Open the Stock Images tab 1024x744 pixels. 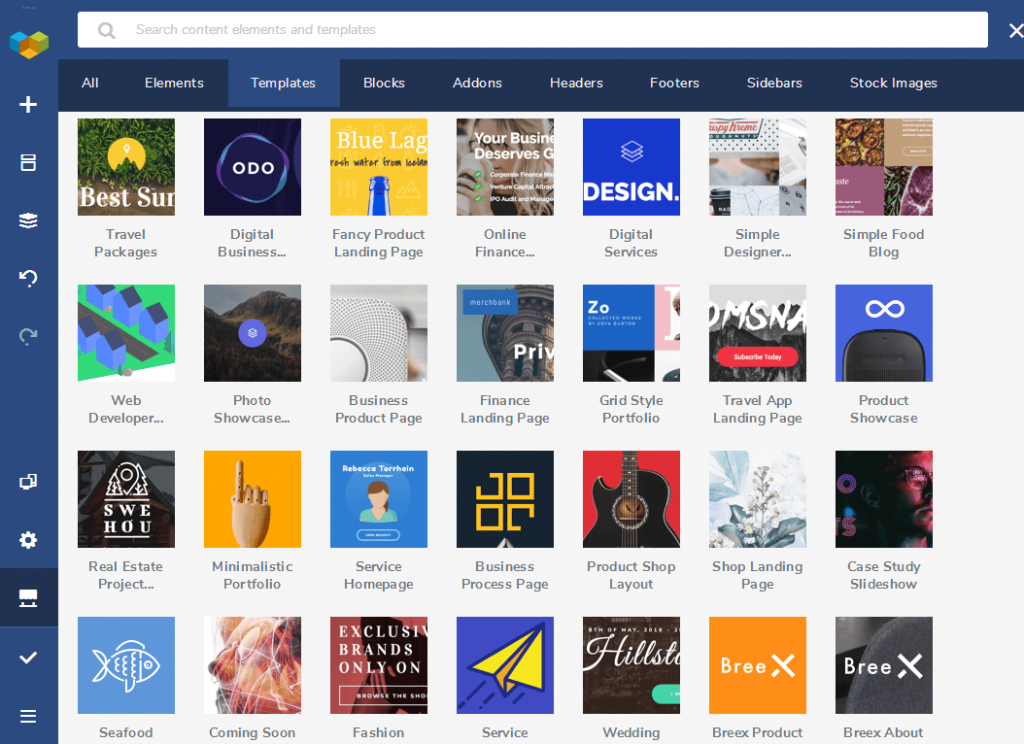point(893,83)
